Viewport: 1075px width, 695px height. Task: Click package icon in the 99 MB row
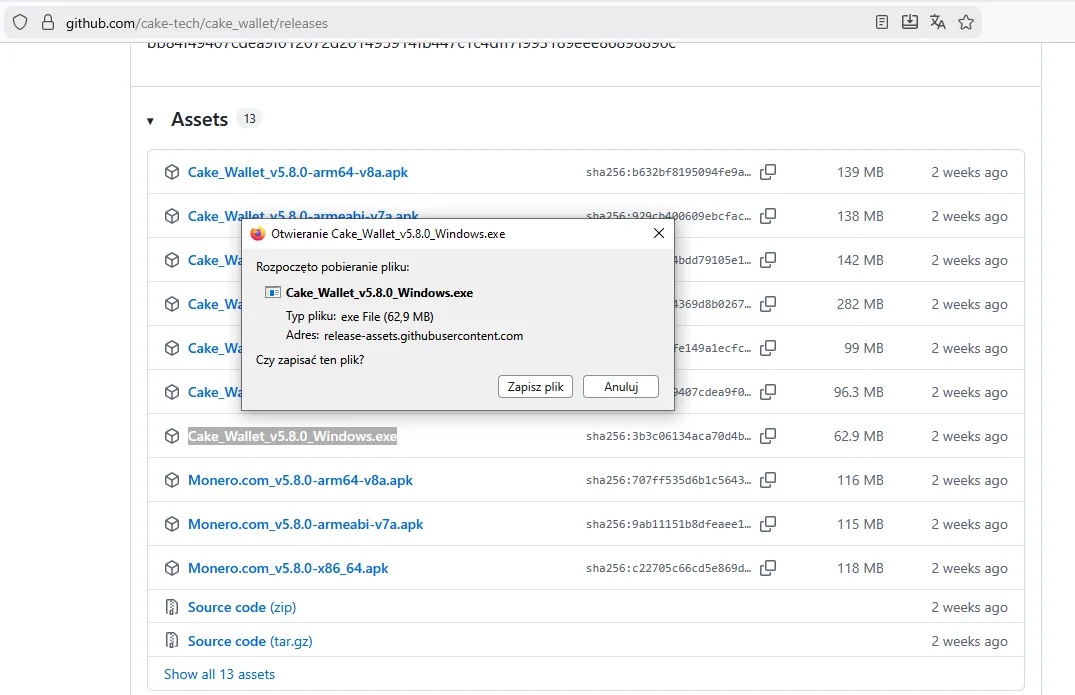[x=172, y=348]
